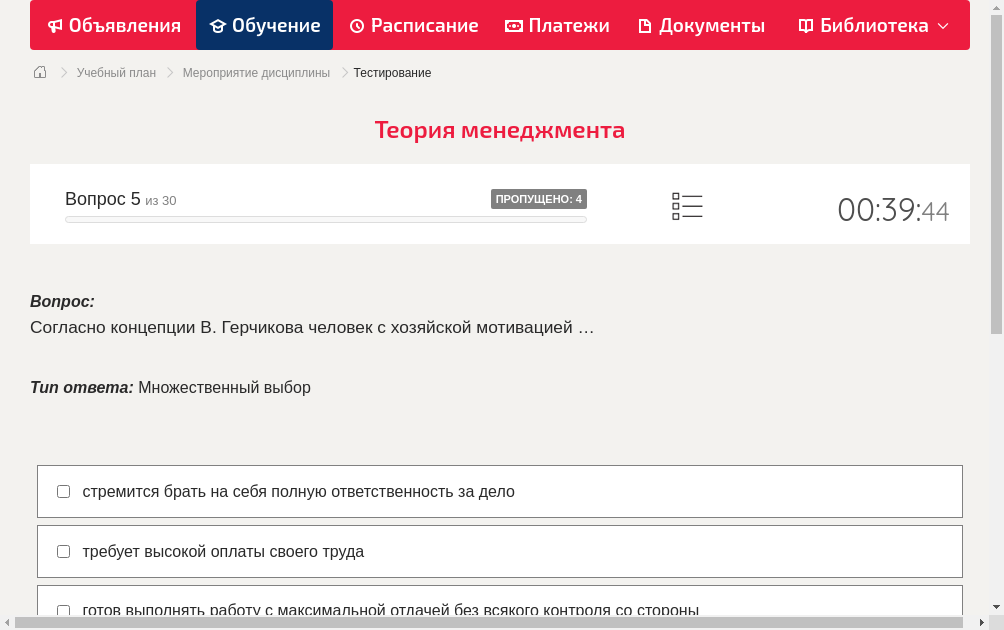Check answer about taking full responsibility
The width and height of the screenshot is (1004, 630).
[x=63, y=491]
